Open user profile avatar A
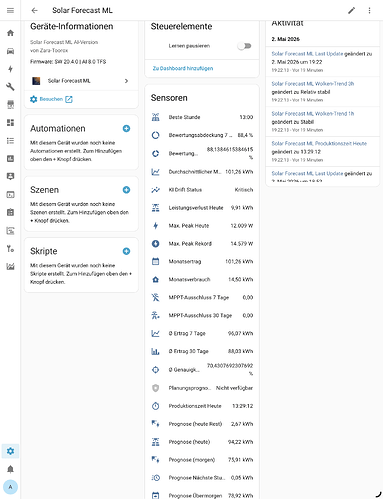 10,487
